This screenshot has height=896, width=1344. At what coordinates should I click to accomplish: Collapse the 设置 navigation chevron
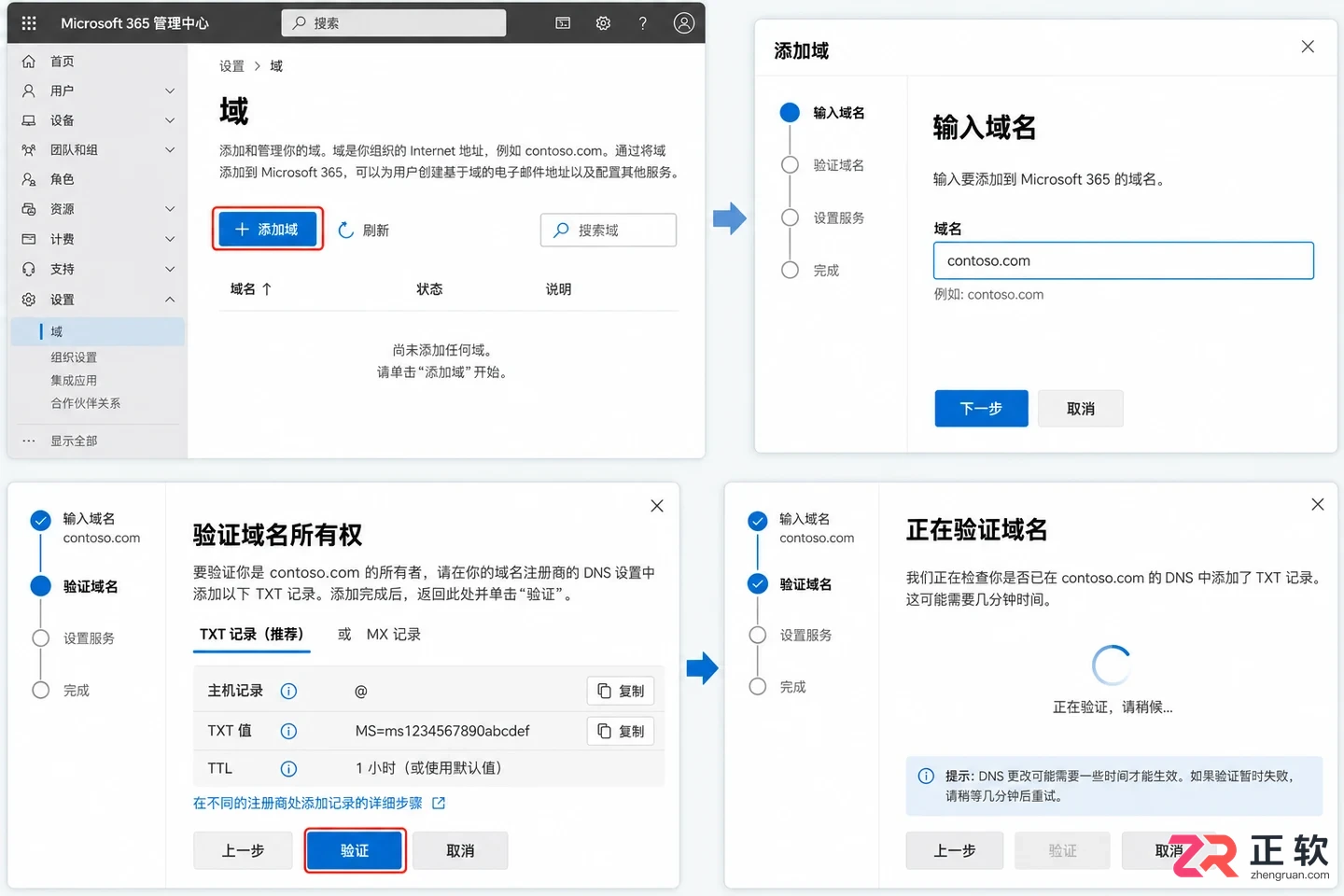[170, 300]
